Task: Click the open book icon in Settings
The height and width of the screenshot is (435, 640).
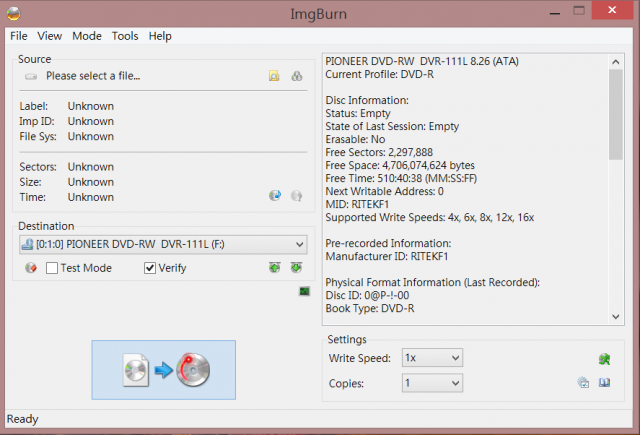Action: click(604, 383)
